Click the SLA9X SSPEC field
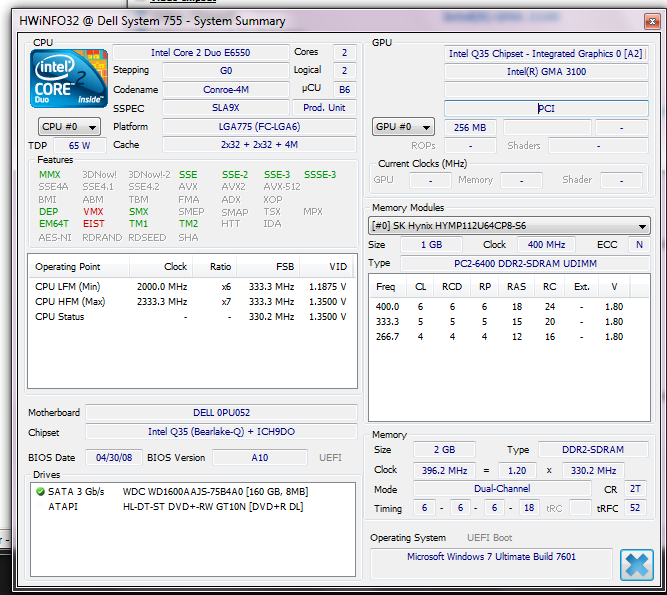The width and height of the screenshot is (667, 595). [225, 108]
